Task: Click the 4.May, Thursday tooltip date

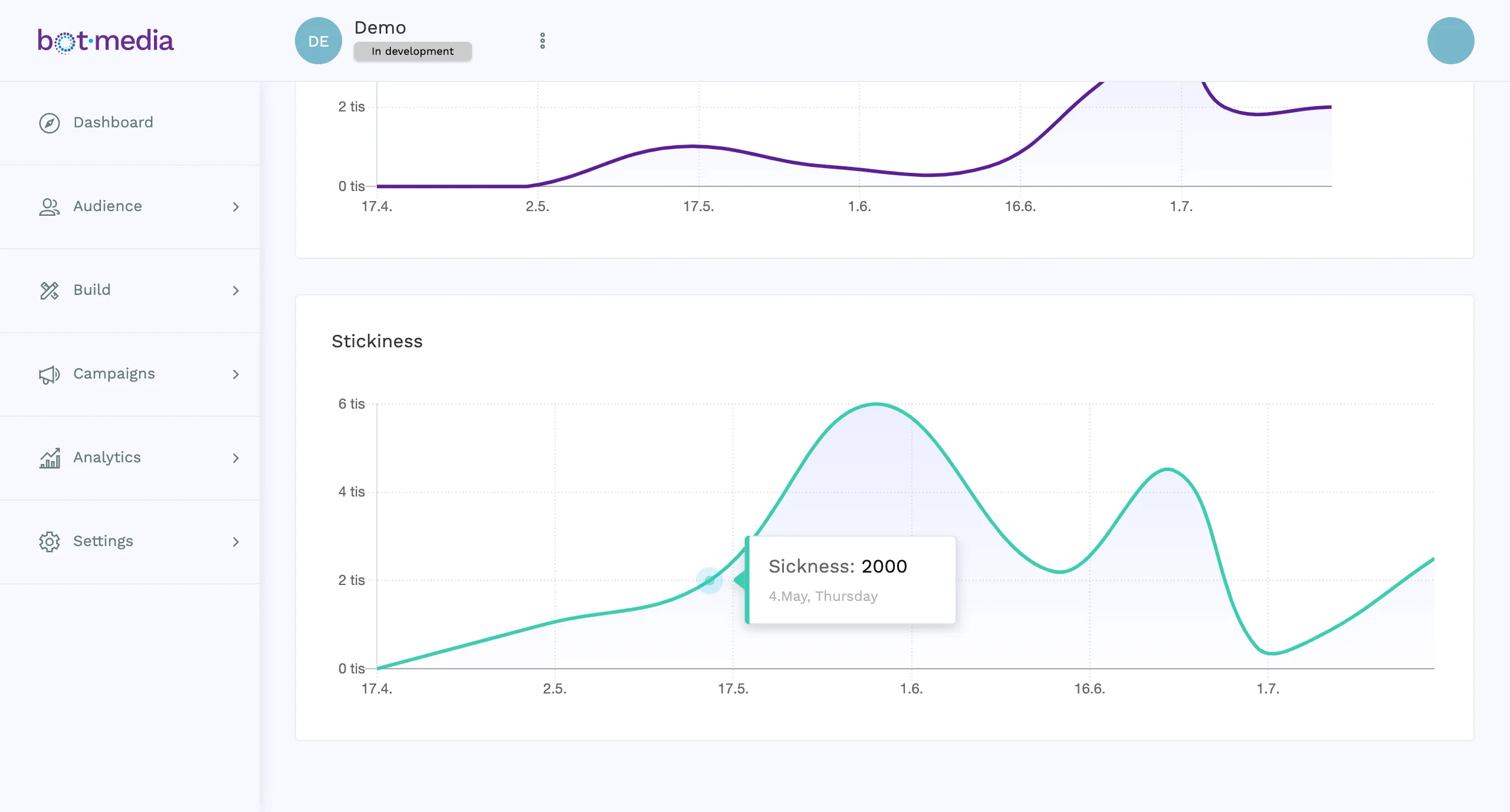Action: (x=823, y=596)
